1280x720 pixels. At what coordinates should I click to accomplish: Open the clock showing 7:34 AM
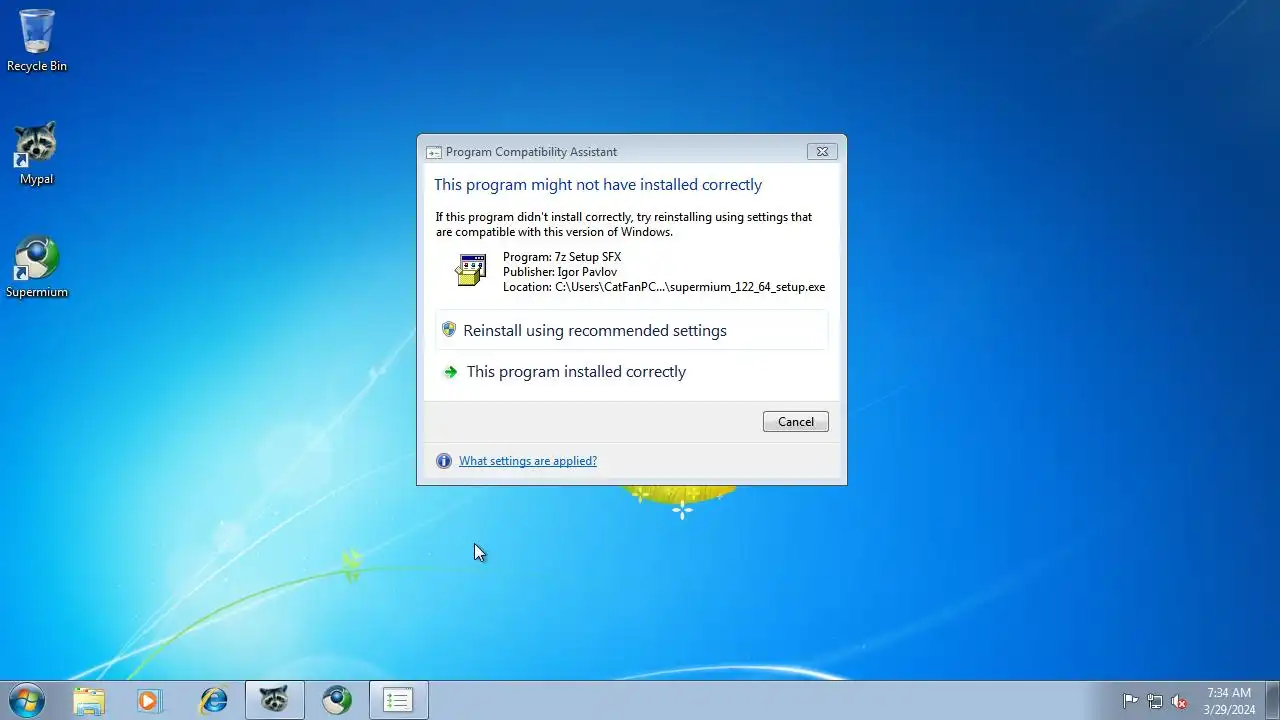pos(1229,701)
